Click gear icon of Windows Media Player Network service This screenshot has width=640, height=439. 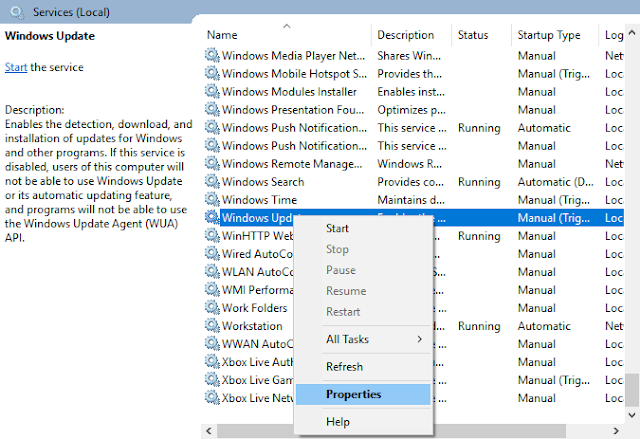coord(212,55)
